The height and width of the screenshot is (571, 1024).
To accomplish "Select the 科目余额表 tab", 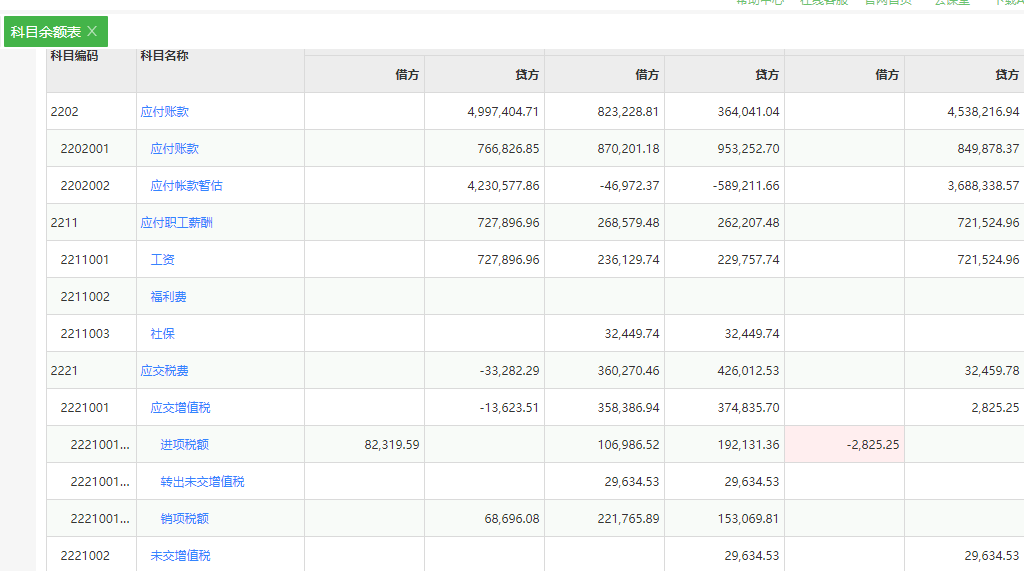I will (46, 32).
